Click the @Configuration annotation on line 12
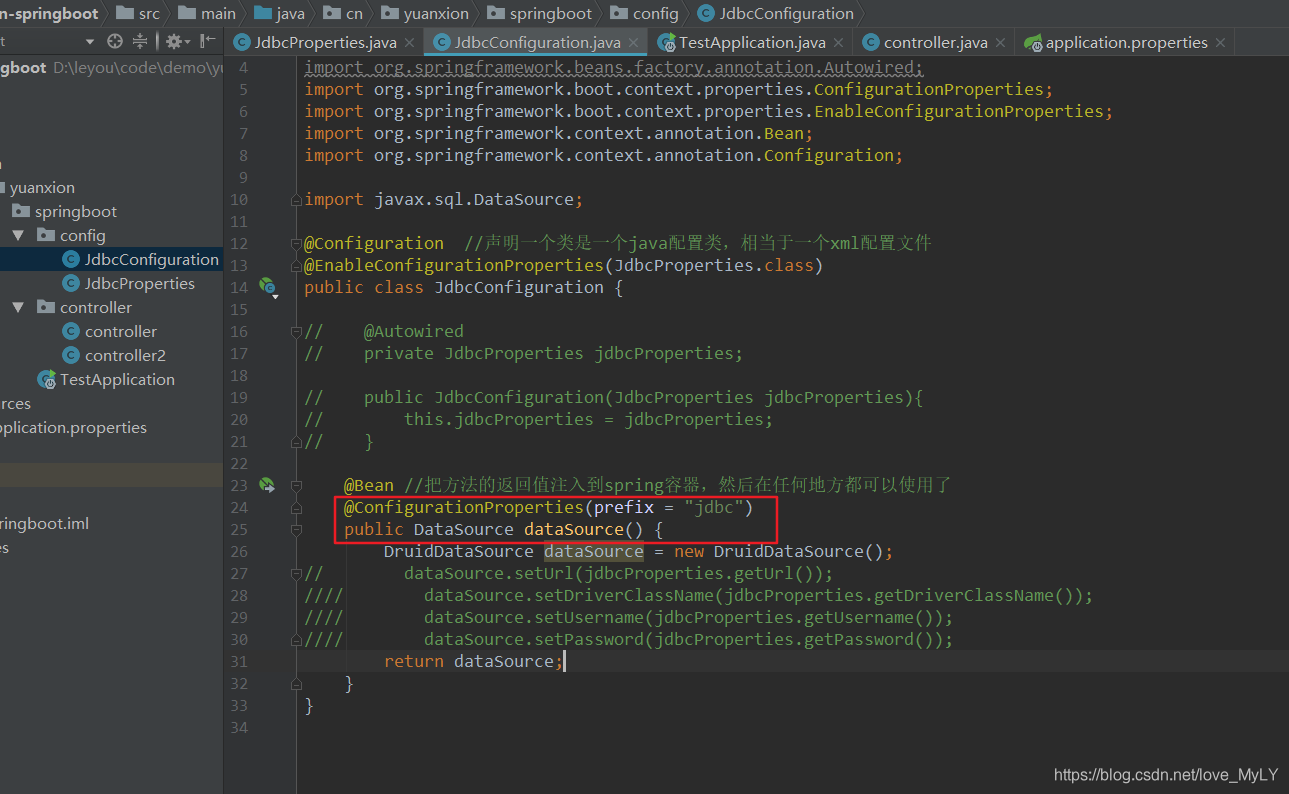 click(x=374, y=243)
